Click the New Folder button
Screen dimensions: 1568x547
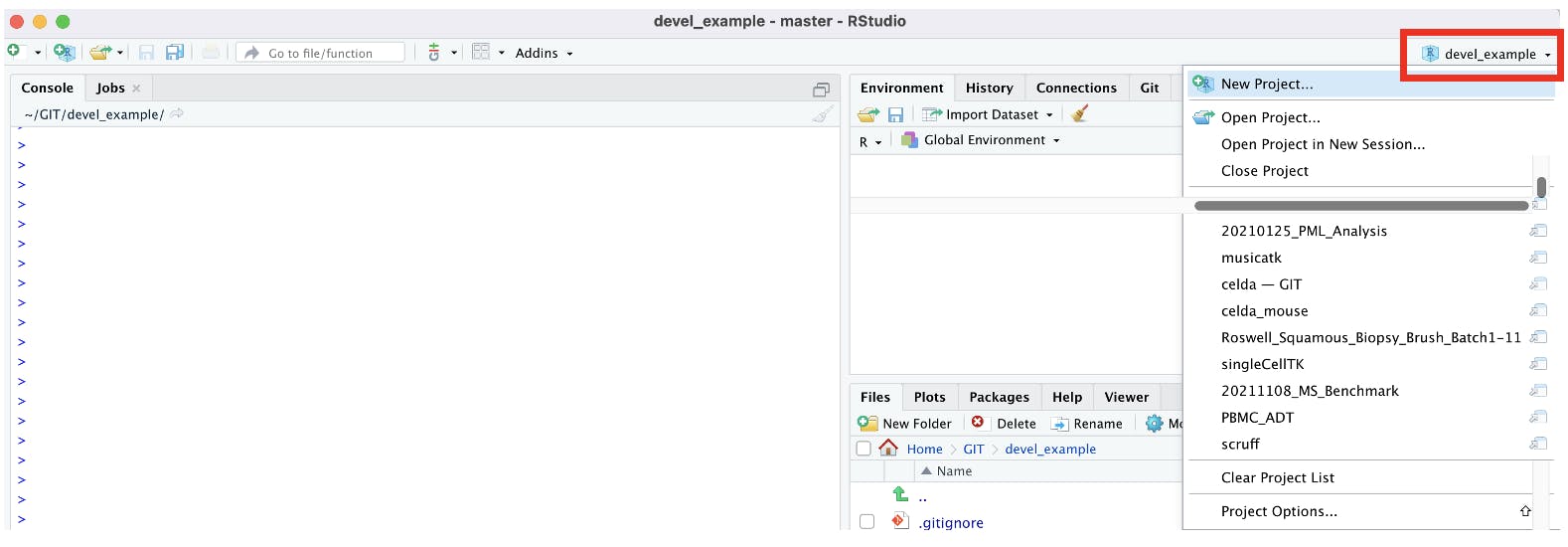[905, 424]
